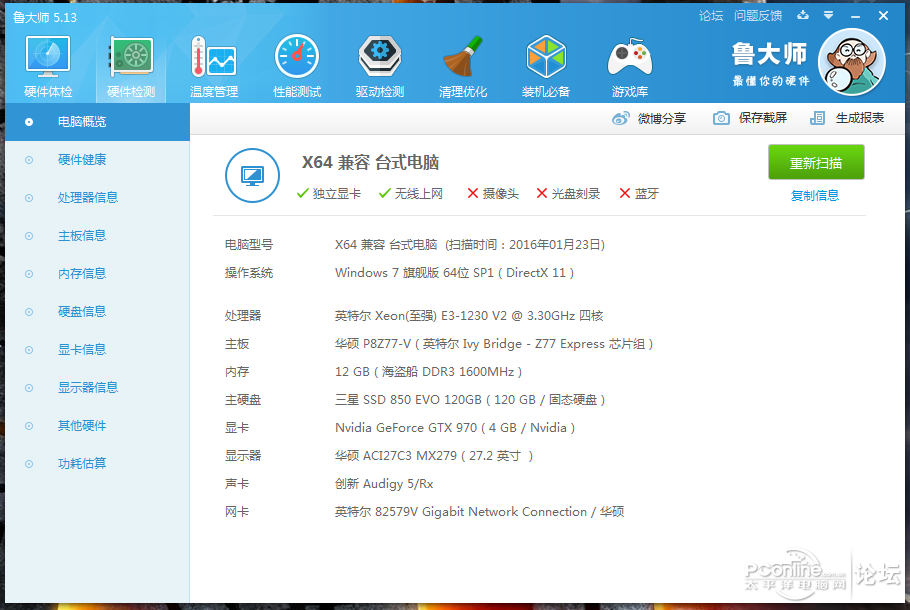
Task: Click the 三星 SSD 850 EVO disk value
Action: (470, 400)
